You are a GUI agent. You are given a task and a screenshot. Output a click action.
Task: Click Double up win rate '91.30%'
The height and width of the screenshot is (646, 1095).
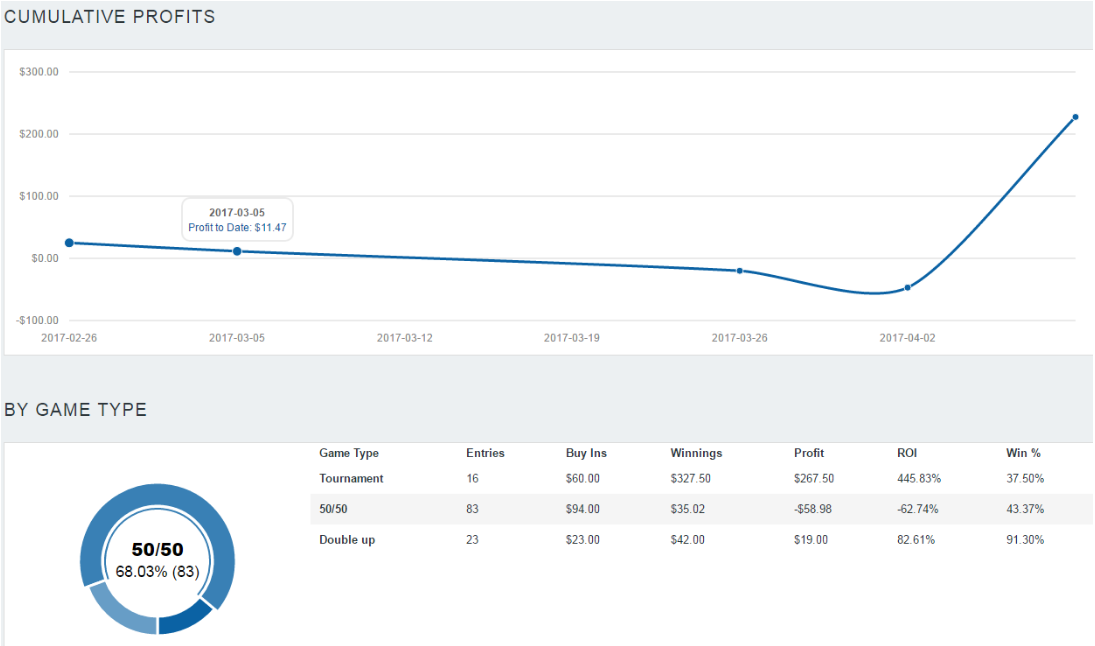point(1025,540)
